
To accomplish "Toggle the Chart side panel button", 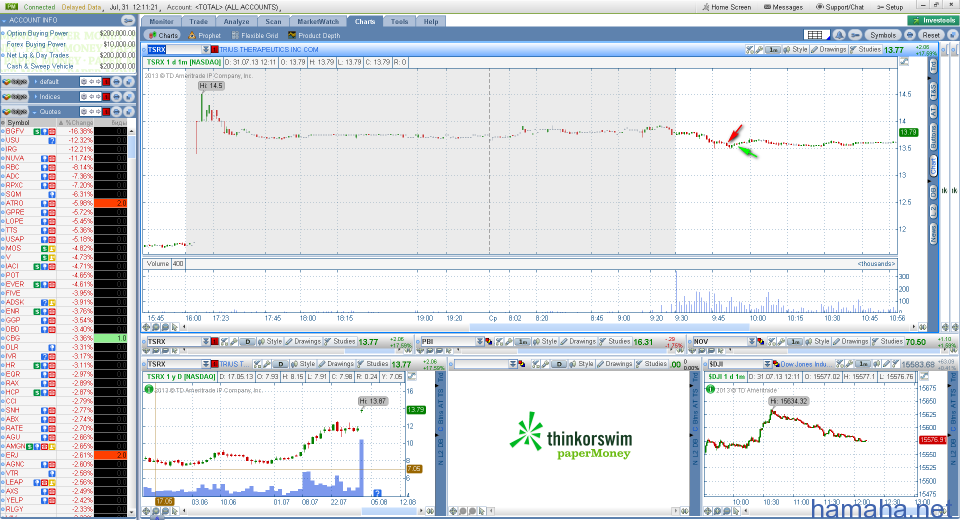I will point(934,165).
